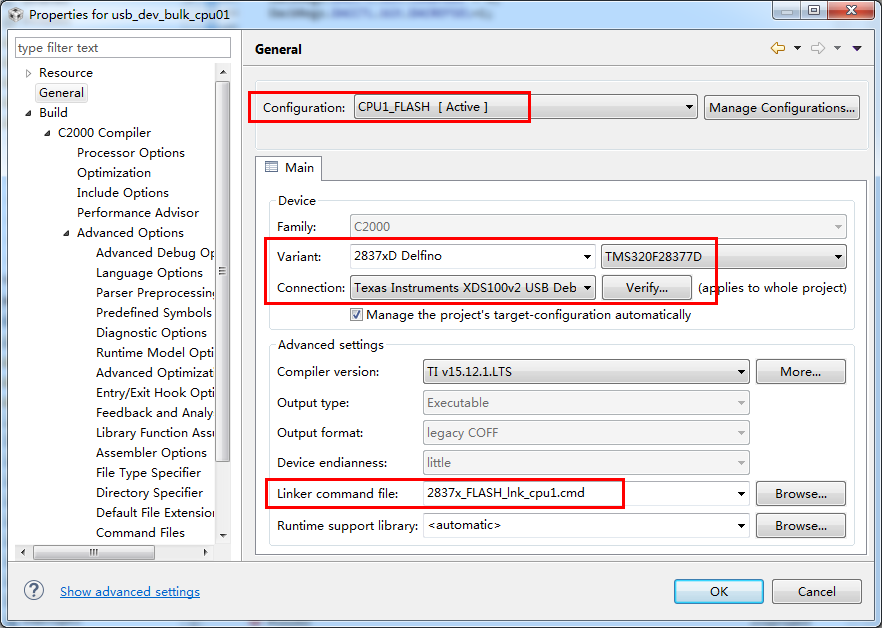Viewport: 882px width, 628px height.
Task: Select Advanced Debug Options in the tree
Action: pyautogui.click(x=155, y=253)
